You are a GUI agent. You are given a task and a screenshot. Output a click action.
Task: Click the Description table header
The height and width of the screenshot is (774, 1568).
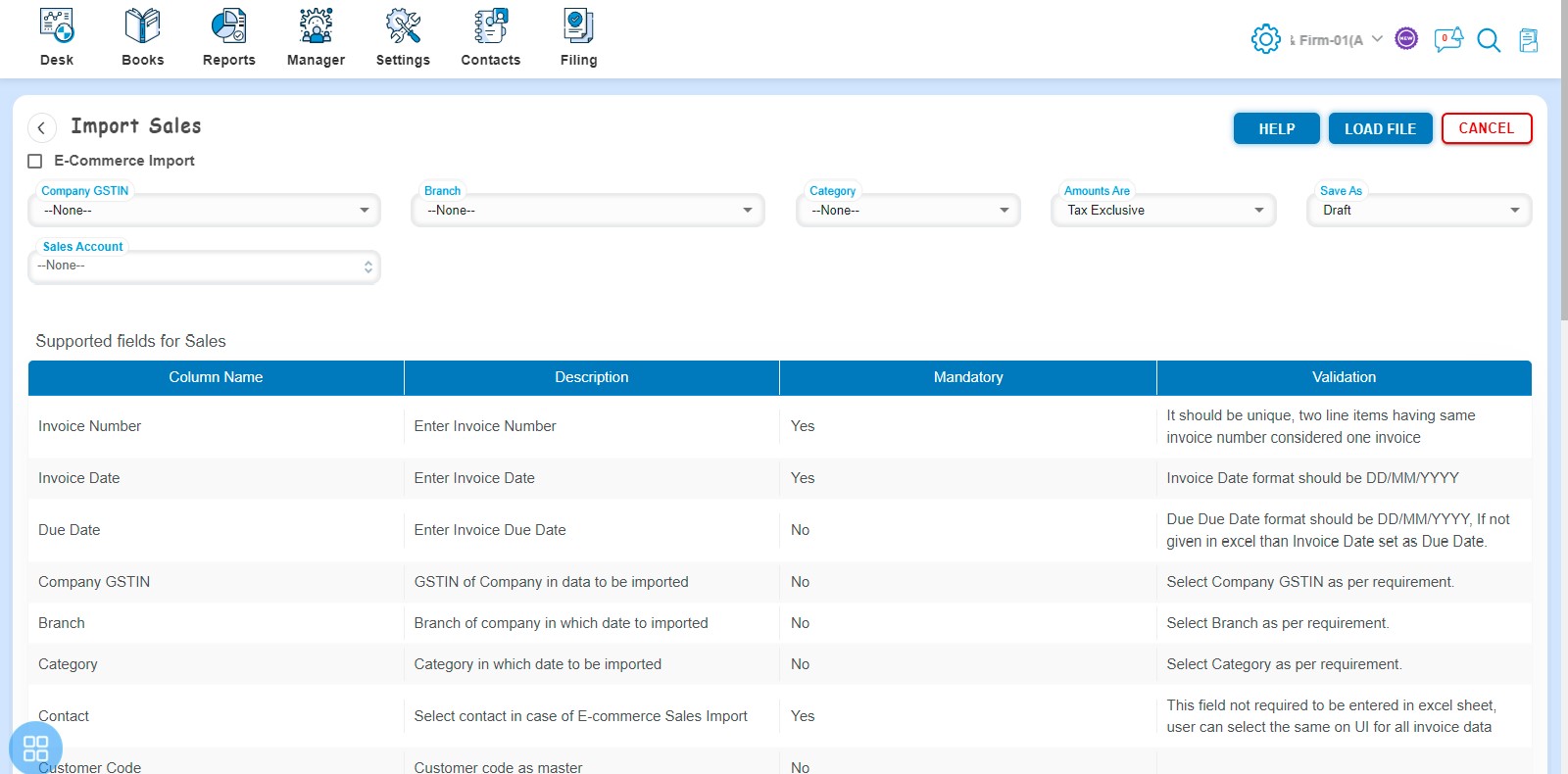592,377
